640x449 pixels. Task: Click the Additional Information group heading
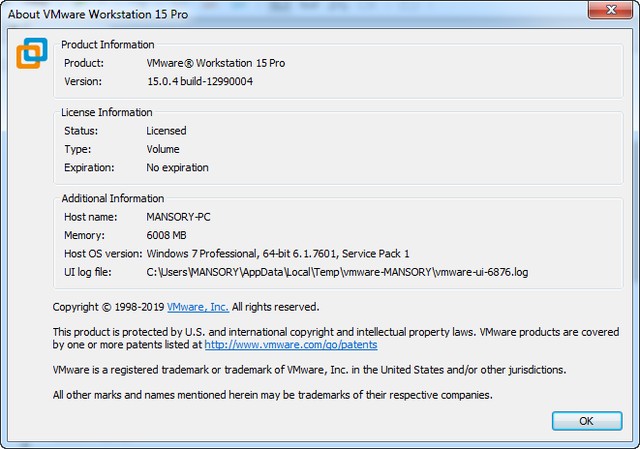click(113, 199)
